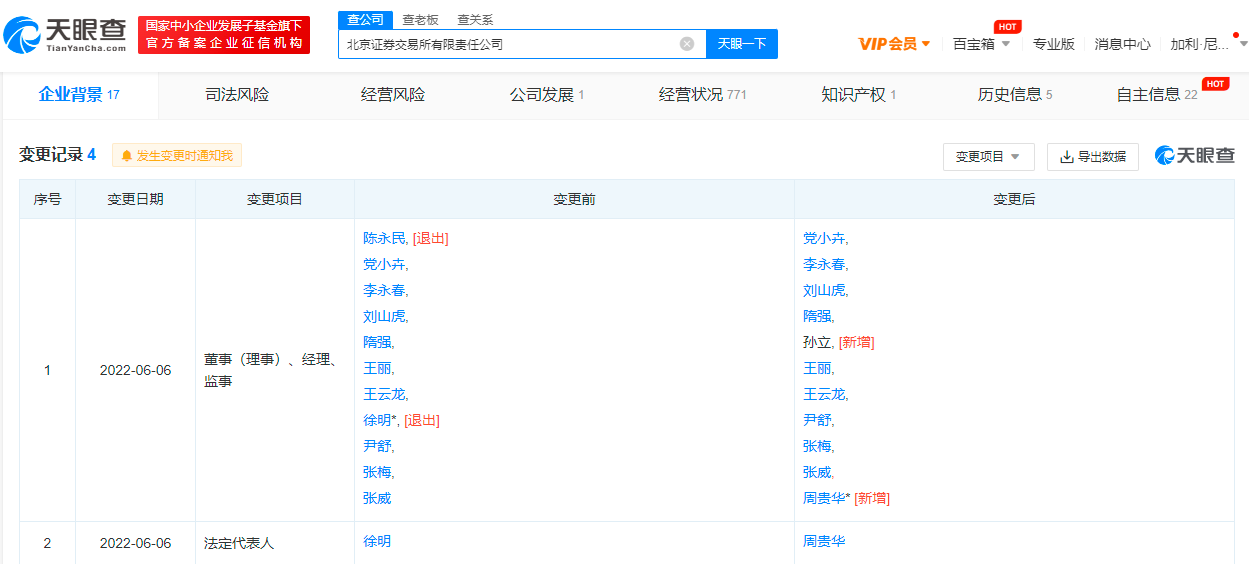Open 张威 in the 变更前 column
The height and width of the screenshot is (564, 1249).
click(x=377, y=498)
